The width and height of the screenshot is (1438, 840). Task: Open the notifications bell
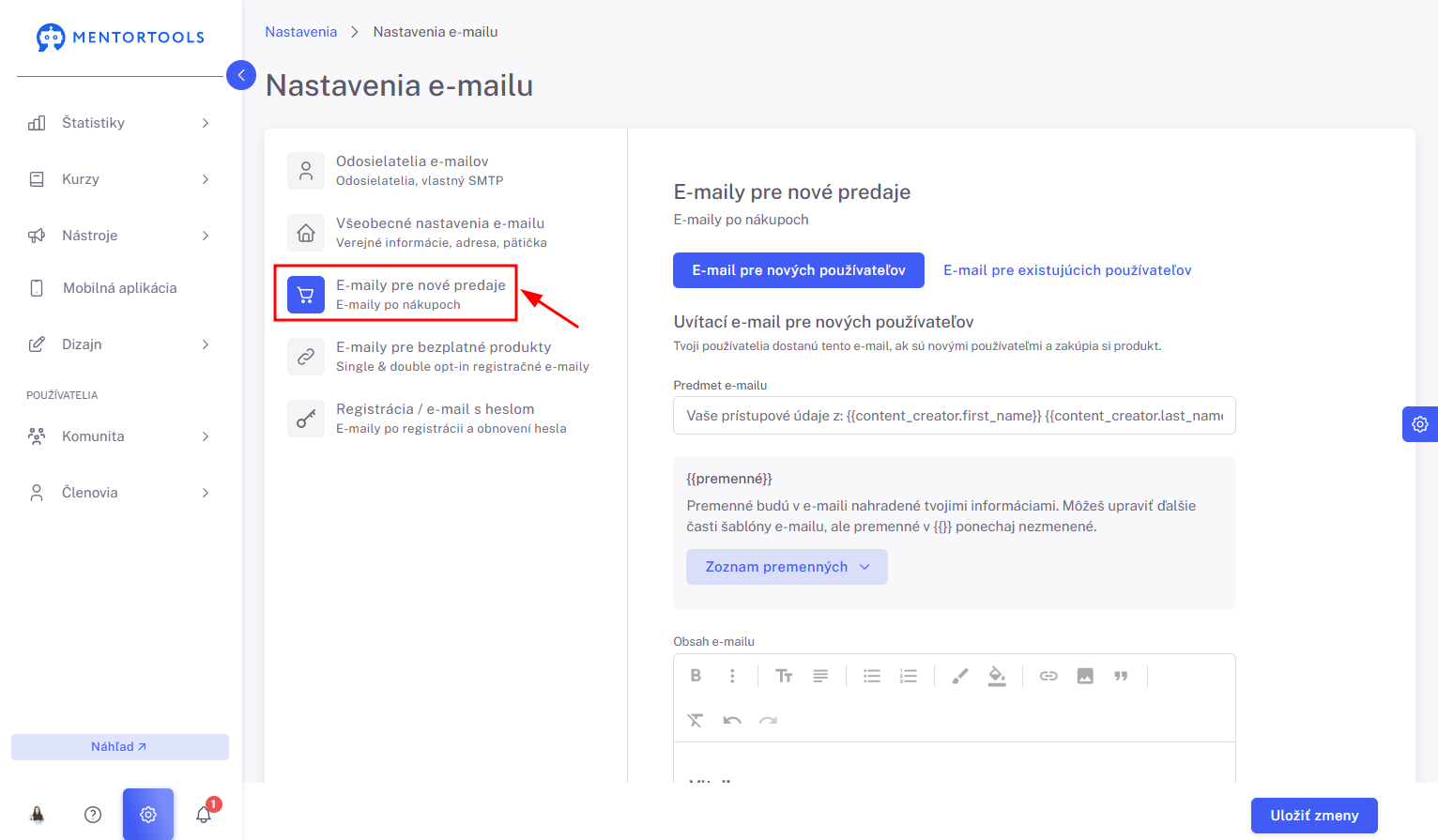tap(205, 814)
